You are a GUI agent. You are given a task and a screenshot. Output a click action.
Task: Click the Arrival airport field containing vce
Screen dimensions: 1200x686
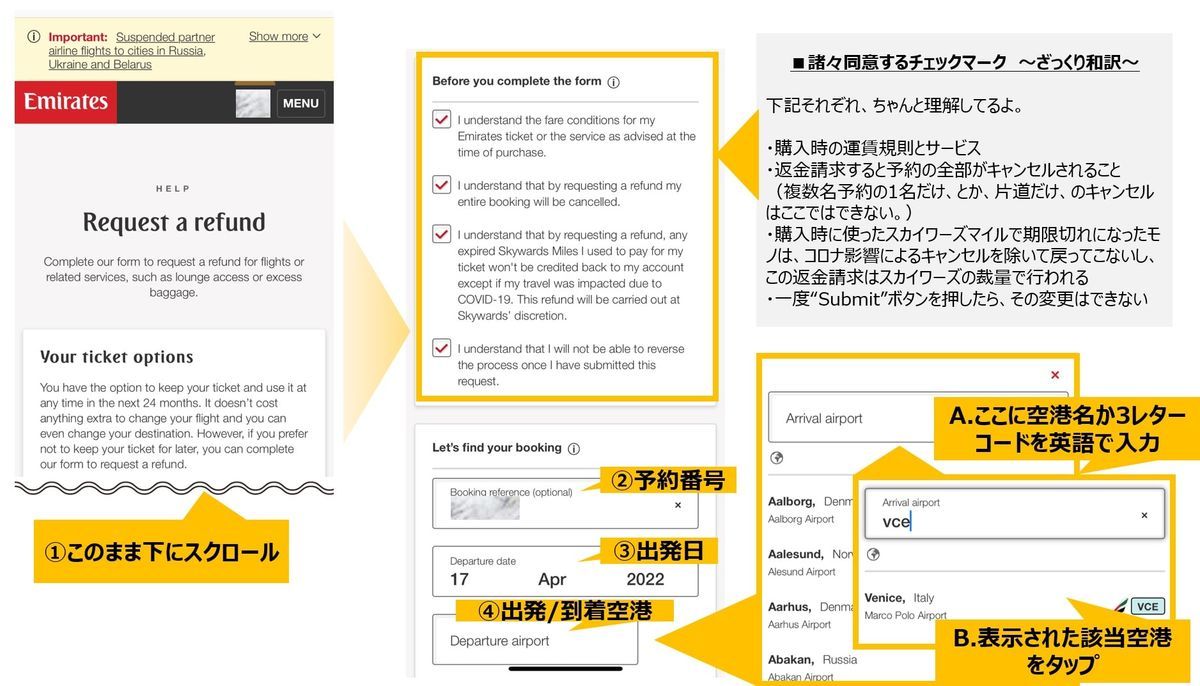(1014, 514)
